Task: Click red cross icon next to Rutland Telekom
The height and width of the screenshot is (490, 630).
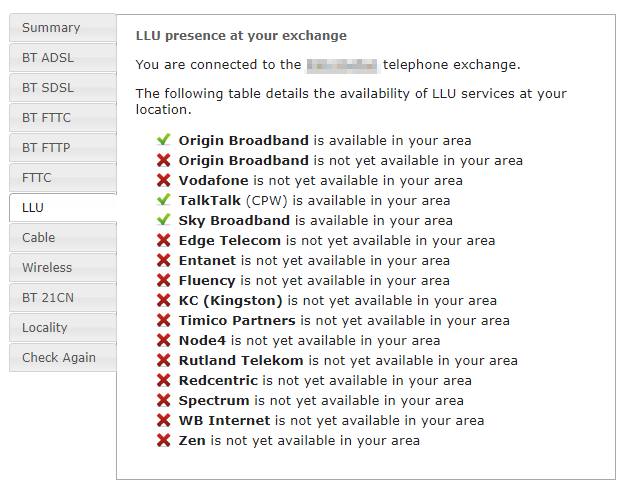Action: (x=163, y=360)
